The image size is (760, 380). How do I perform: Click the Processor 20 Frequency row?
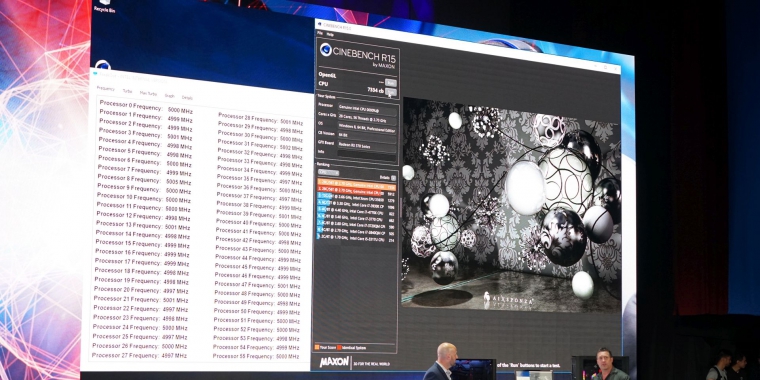click(x=141, y=290)
